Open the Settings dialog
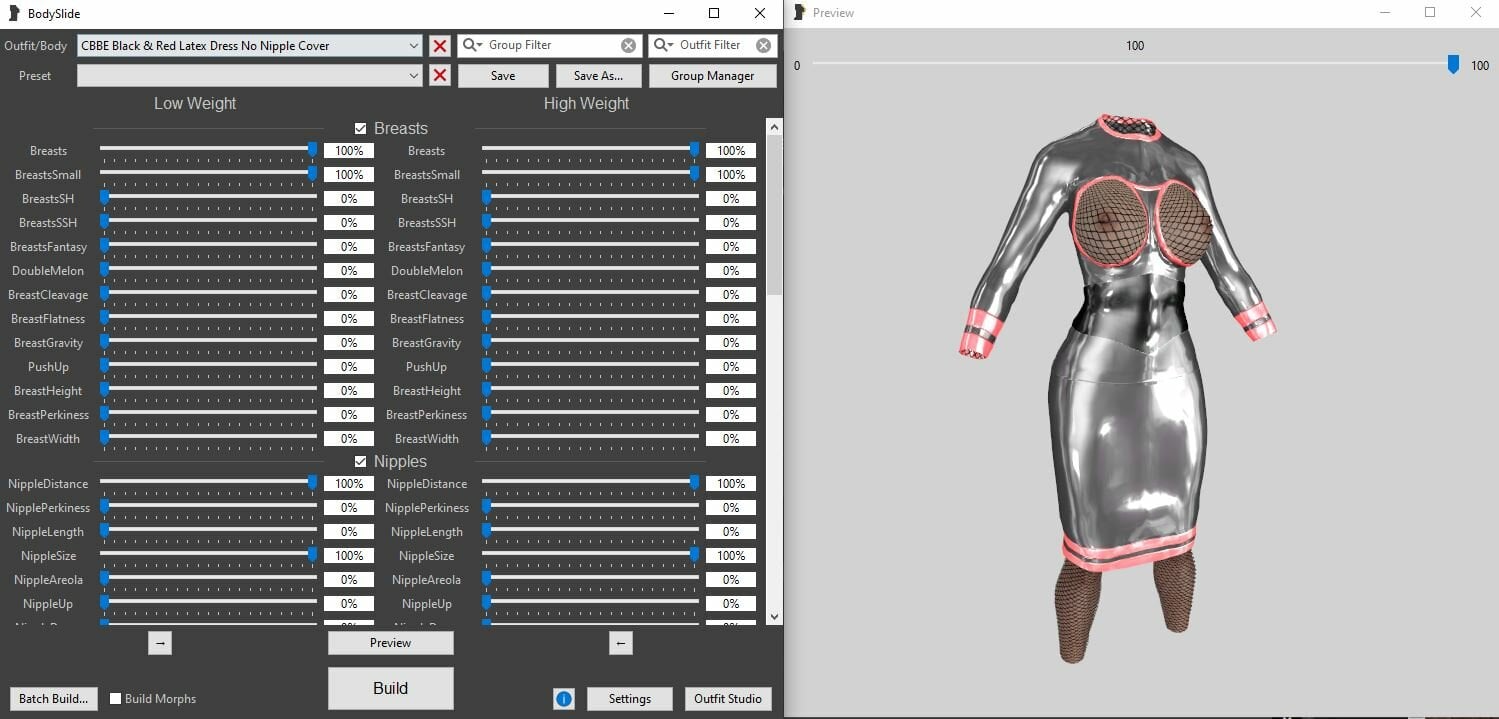The width and height of the screenshot is (1499, 719). click(x=630, y=699)
